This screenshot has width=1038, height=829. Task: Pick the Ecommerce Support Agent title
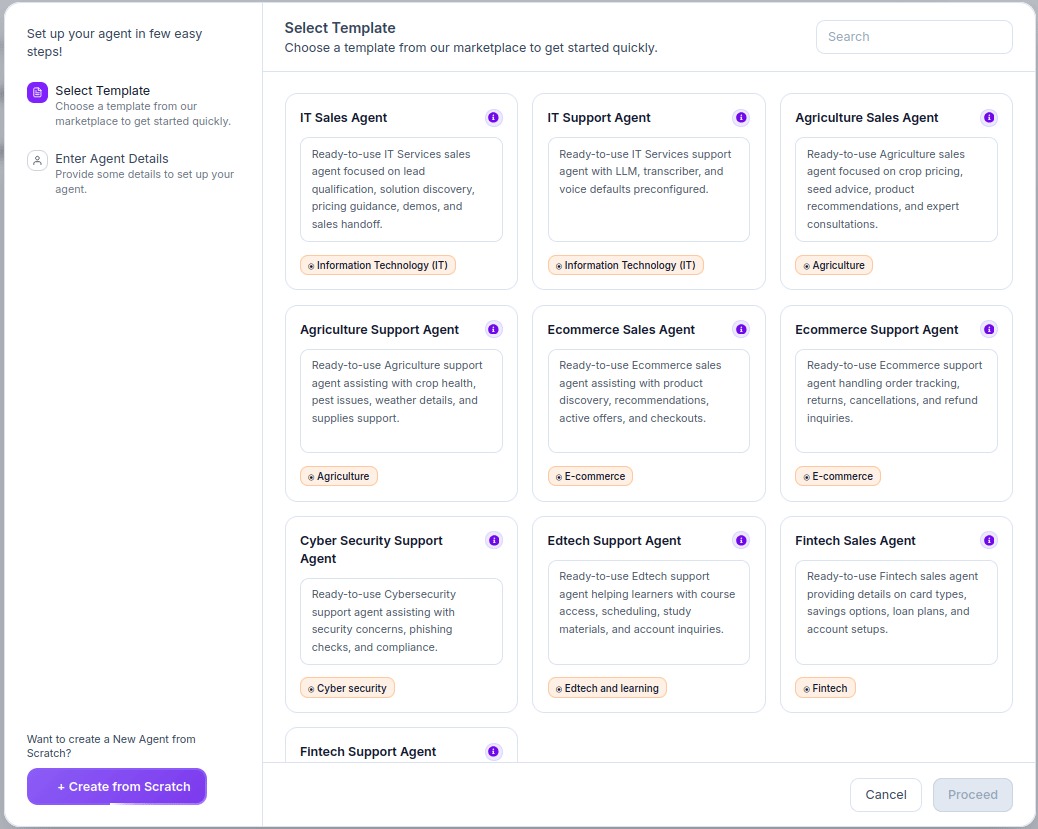pyautogui.click(x=876, y=330)
